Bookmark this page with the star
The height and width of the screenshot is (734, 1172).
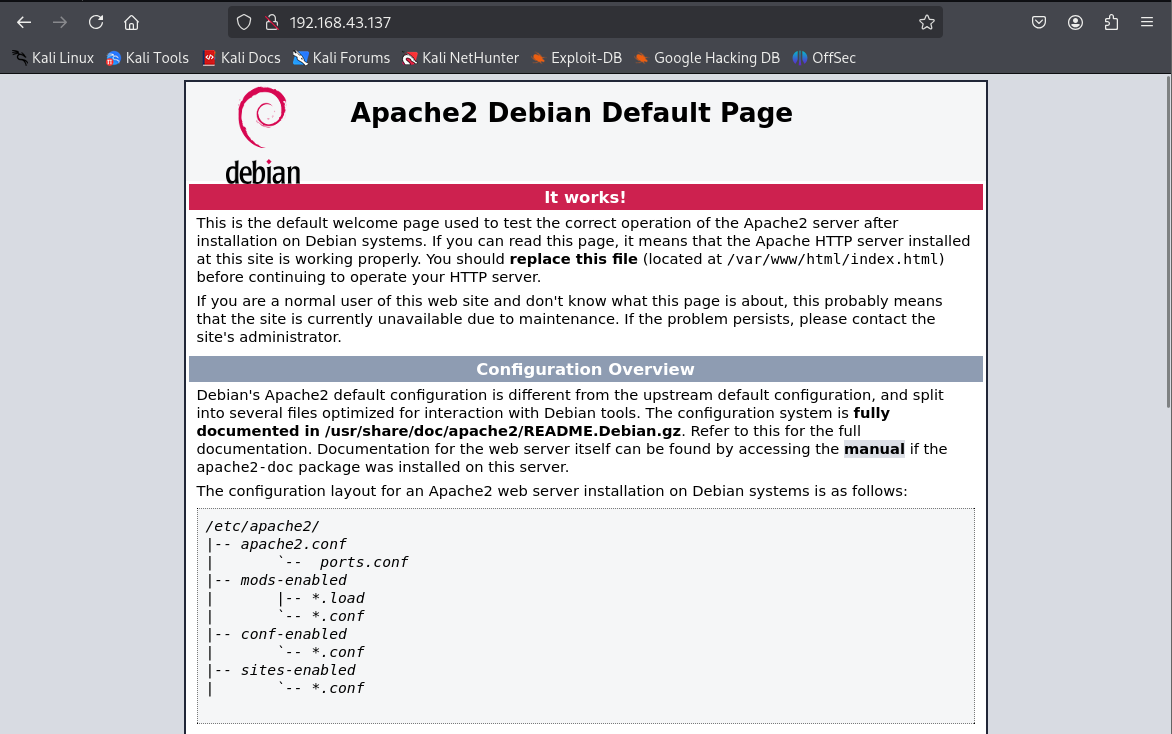(927, 22)
